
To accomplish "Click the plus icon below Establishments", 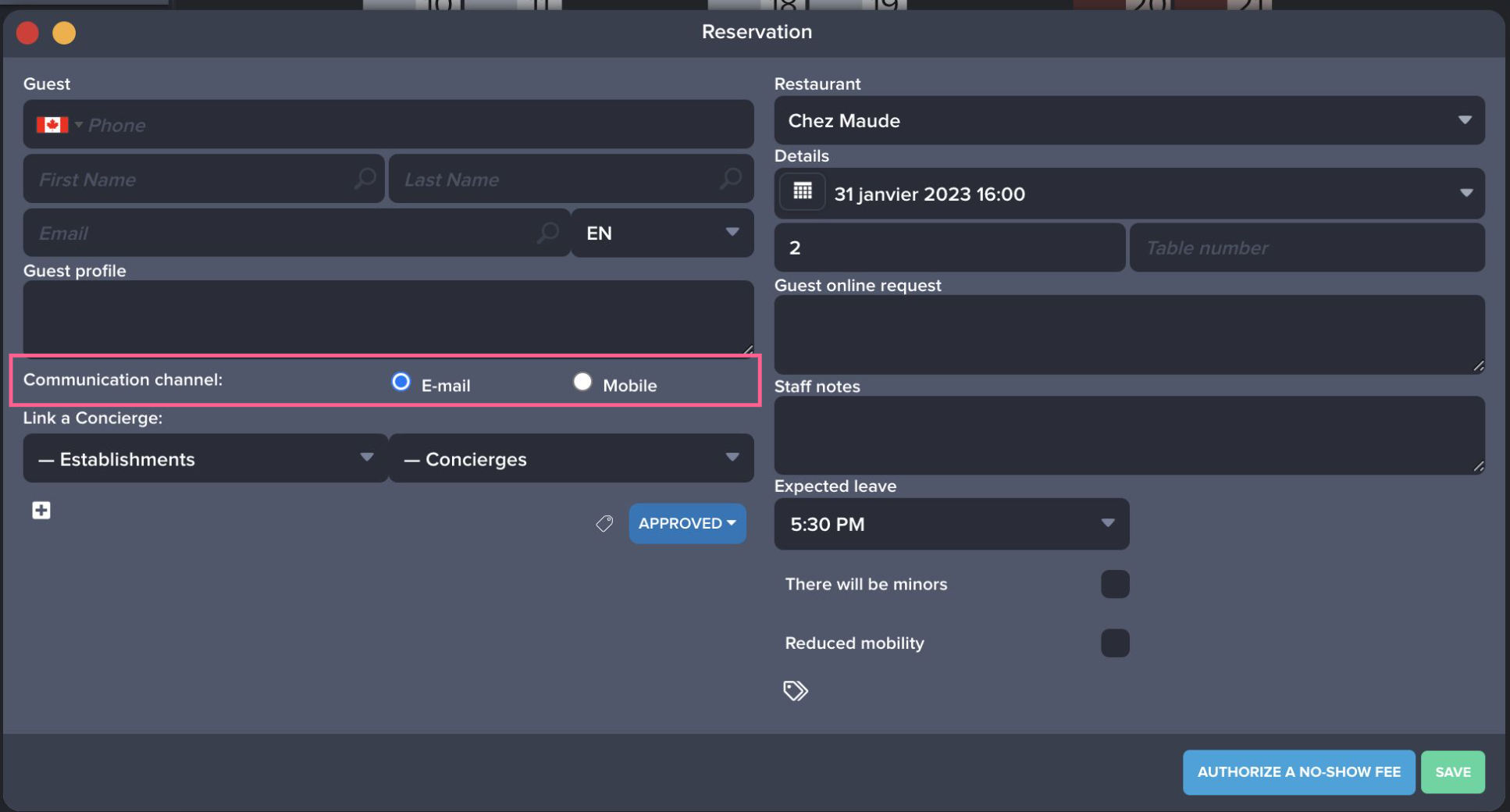I will (x=41, y=511).
